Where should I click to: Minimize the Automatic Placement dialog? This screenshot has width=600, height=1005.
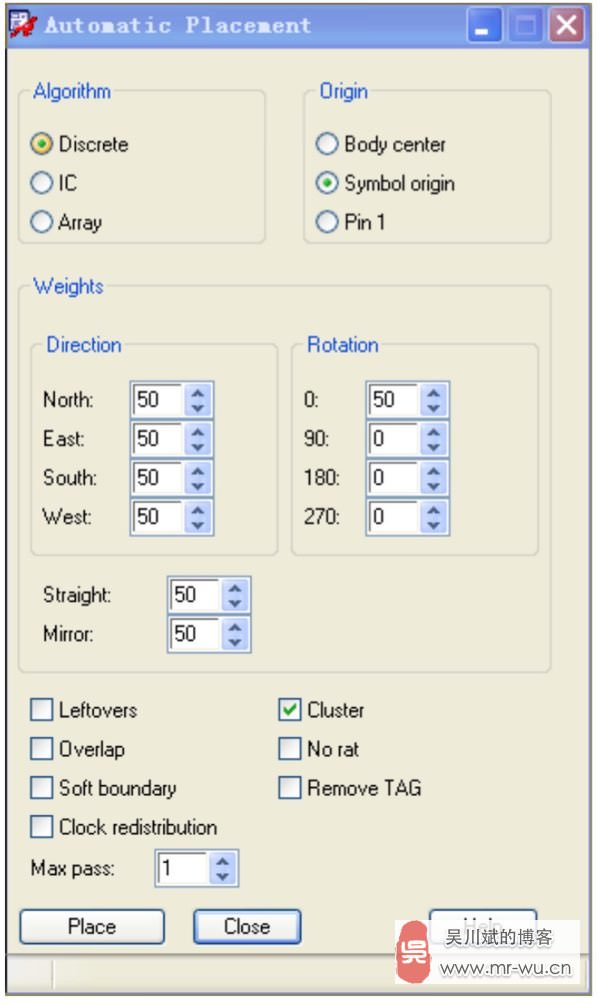point(485,26)
